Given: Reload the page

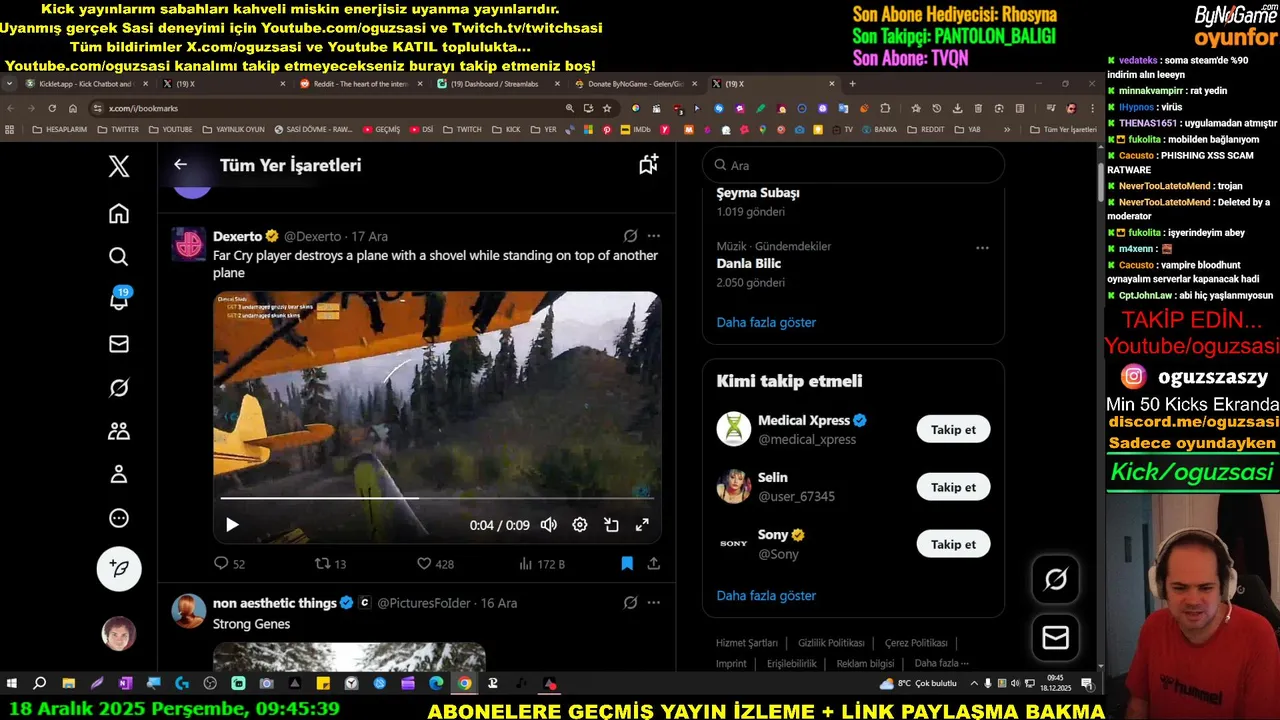Looking at the screenshot, I should click(x=52, y=108).
